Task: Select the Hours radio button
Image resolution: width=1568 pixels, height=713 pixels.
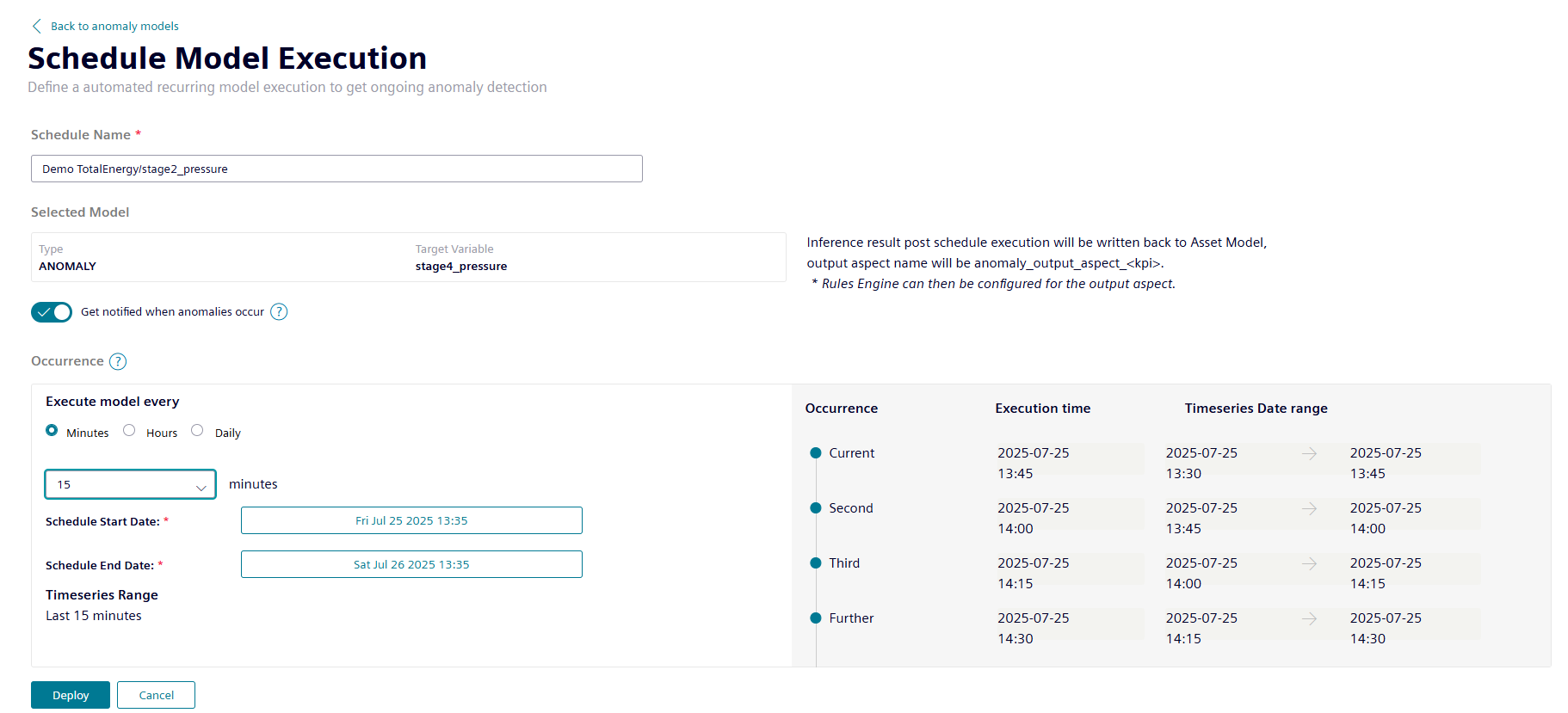Action: [x=129, y=431]
